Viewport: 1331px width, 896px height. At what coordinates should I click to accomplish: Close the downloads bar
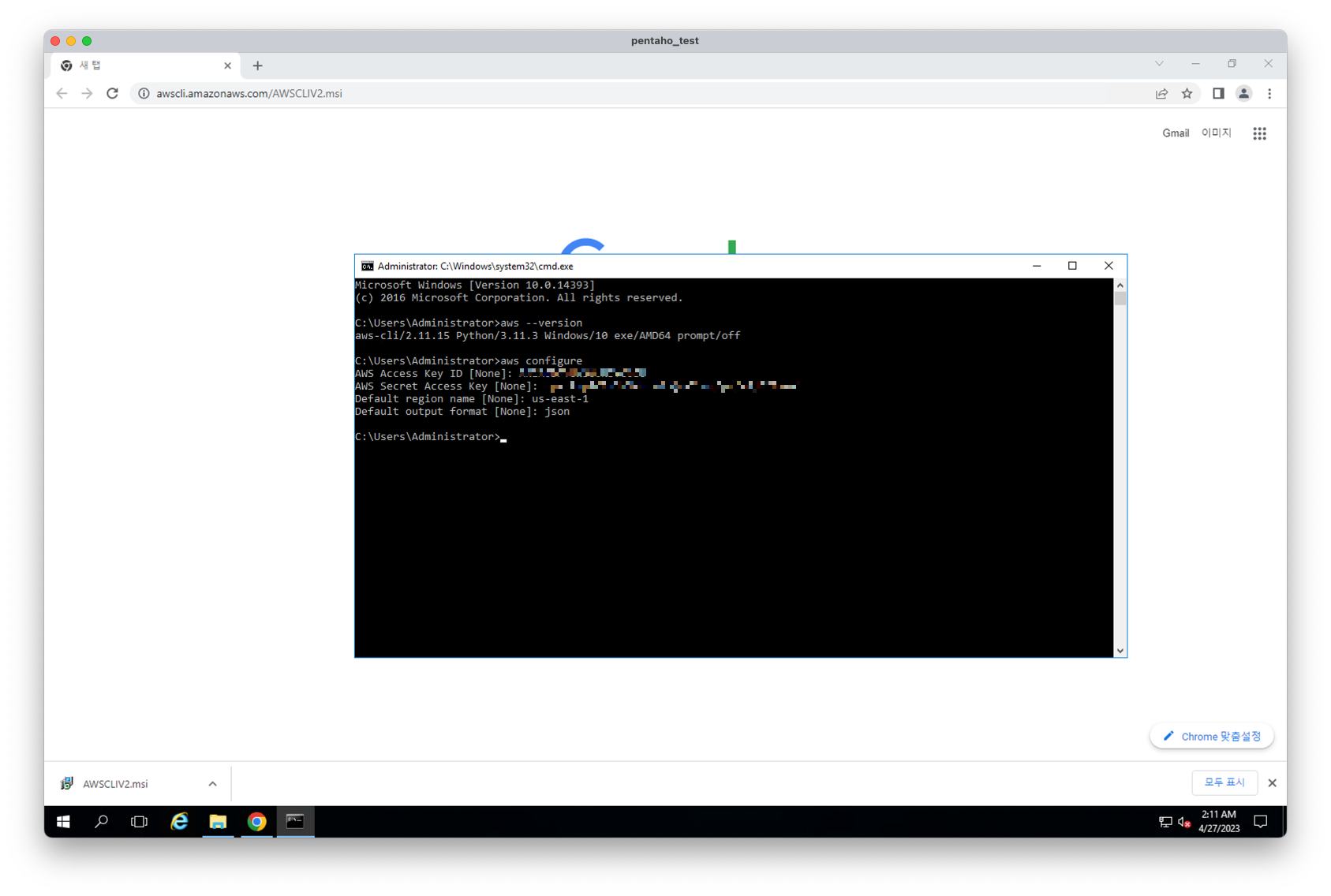(1272, 783)
